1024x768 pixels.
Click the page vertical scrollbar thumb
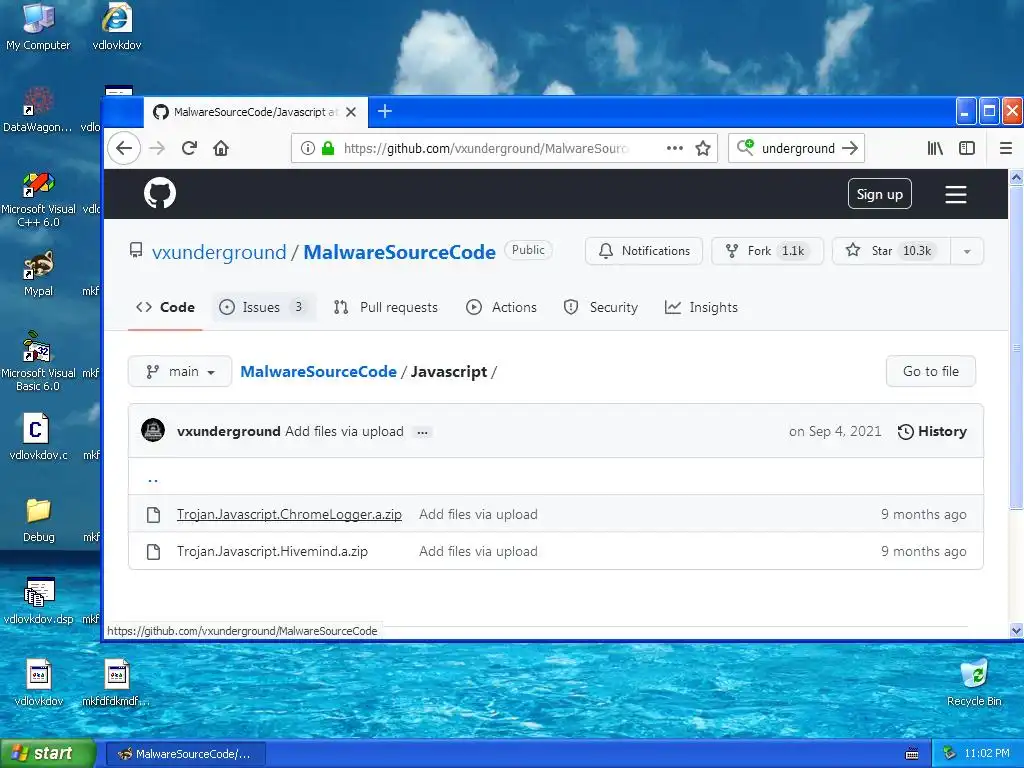1016,346
